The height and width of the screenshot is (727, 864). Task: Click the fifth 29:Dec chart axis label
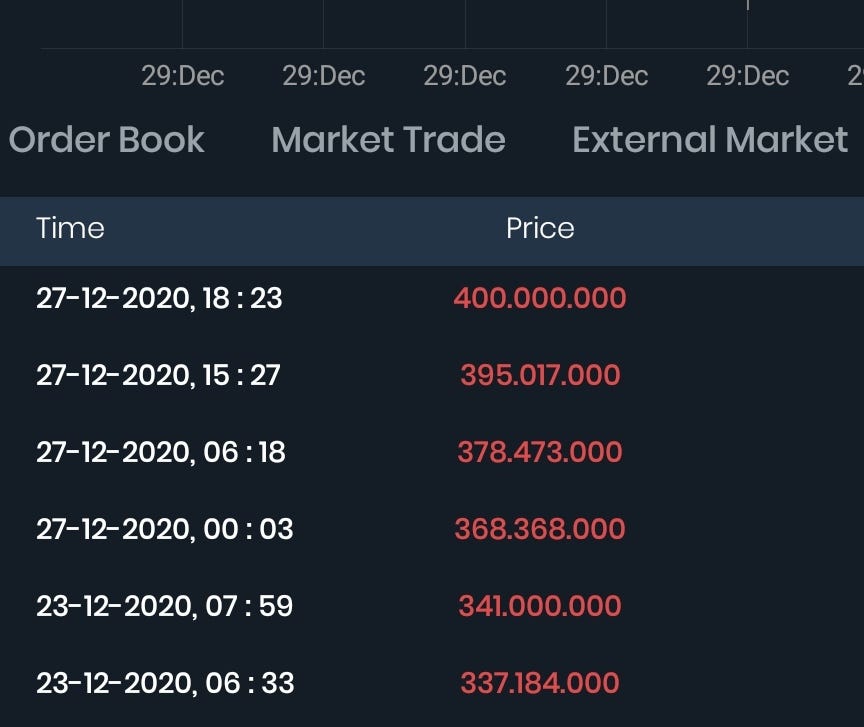(x=748, y=76)
